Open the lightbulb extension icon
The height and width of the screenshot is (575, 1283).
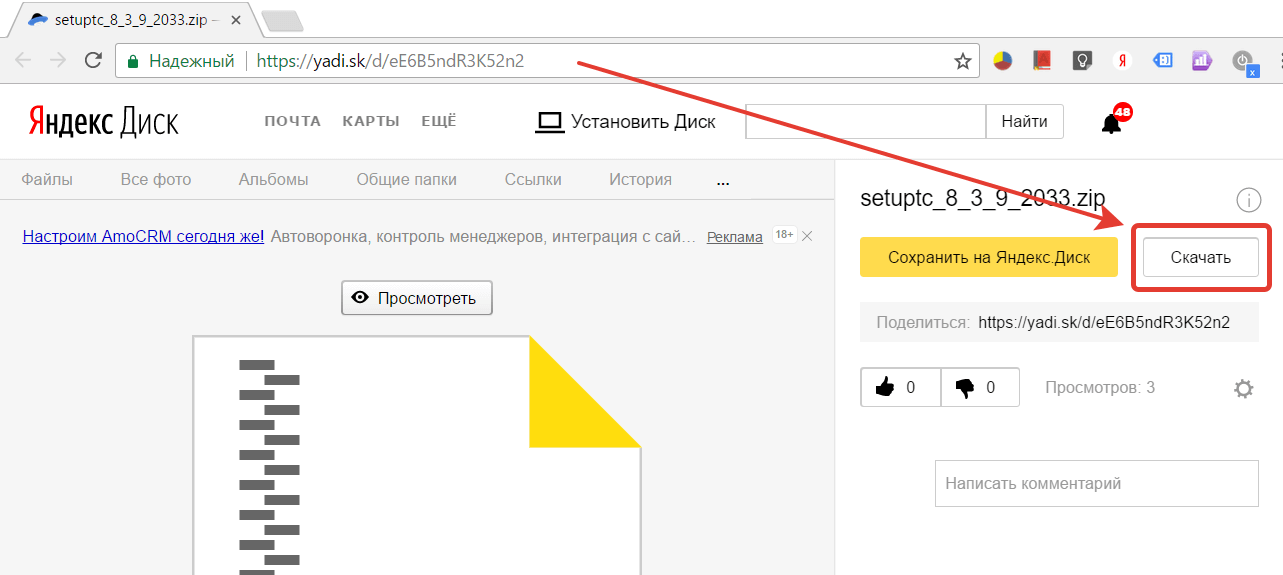(x=1082, y=61)
